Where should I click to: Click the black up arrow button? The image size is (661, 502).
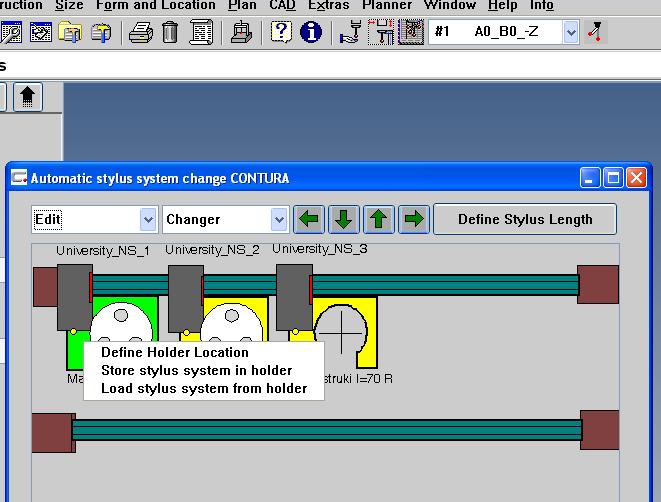(x=28, y=97)
